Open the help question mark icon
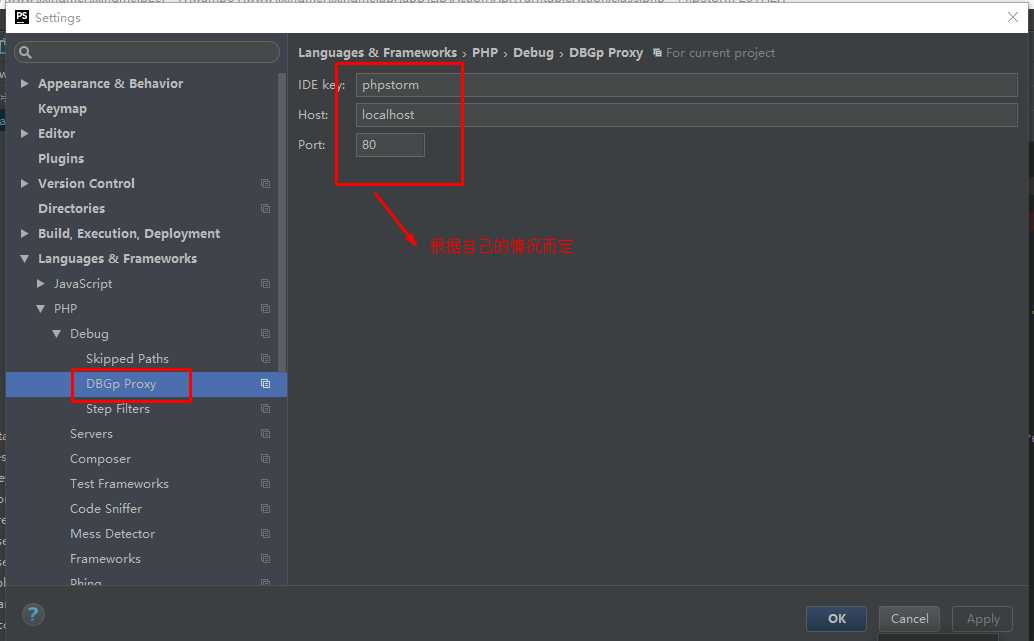Image resolution: width=1034 pixels, height=641 pixels. [x=33, y=615]
